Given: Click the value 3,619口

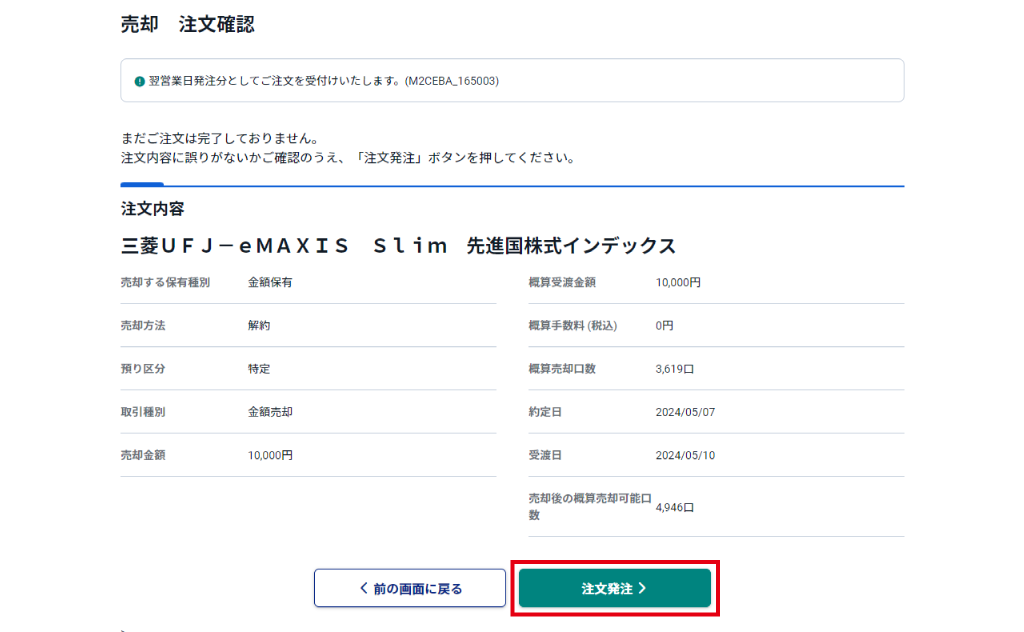Looking at the screenshot, I should click(x=675, y=369).
